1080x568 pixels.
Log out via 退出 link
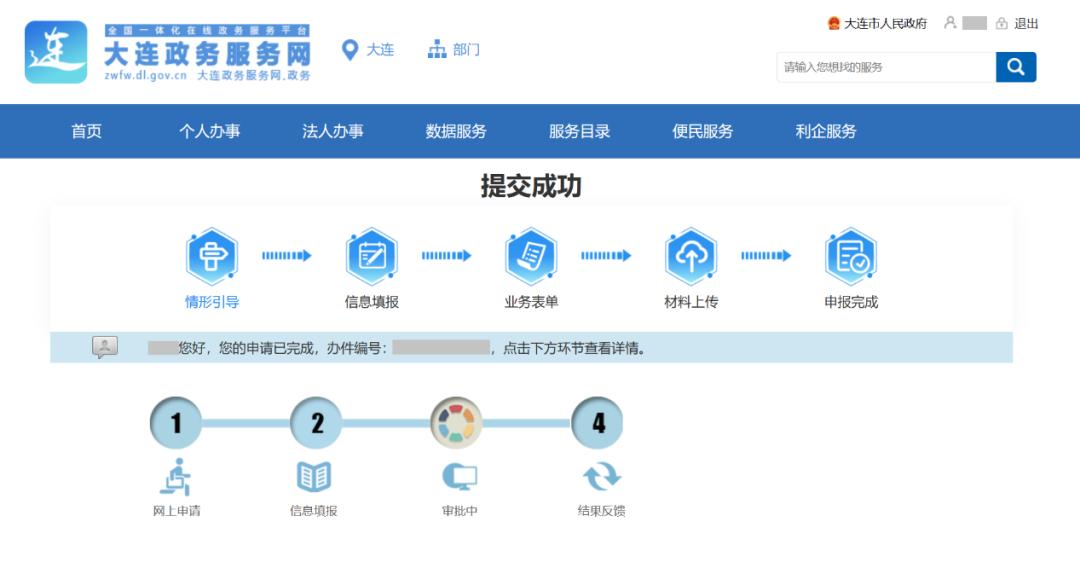[1026, 23]
